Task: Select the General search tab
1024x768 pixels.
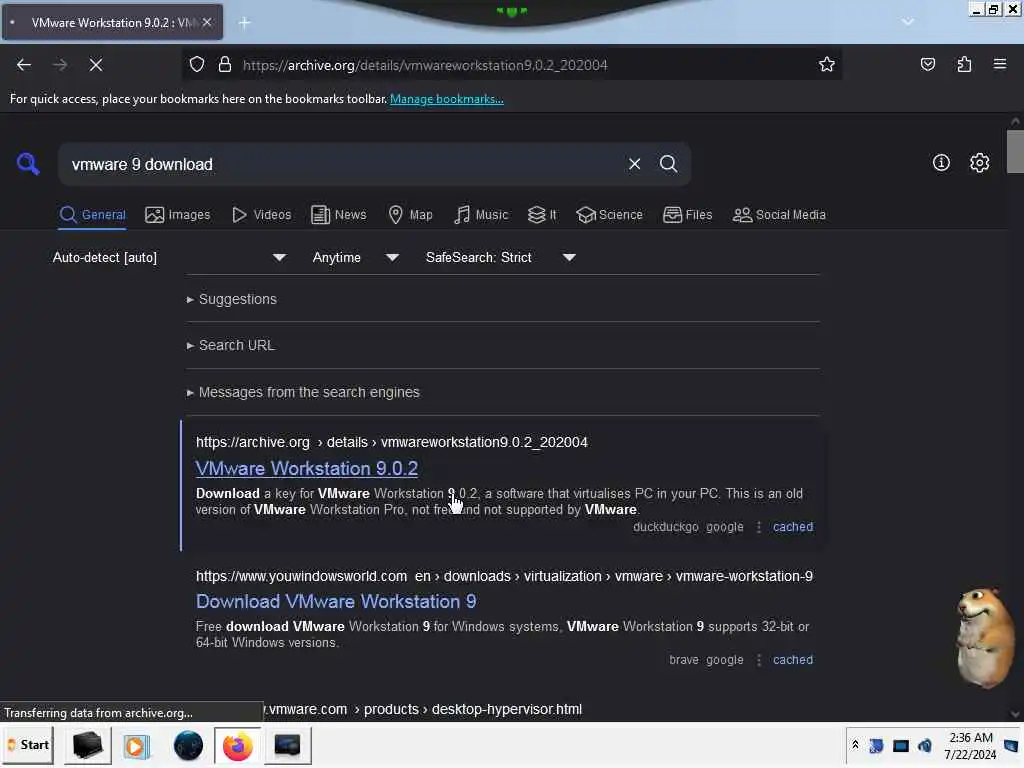Action: click(92, 215)
